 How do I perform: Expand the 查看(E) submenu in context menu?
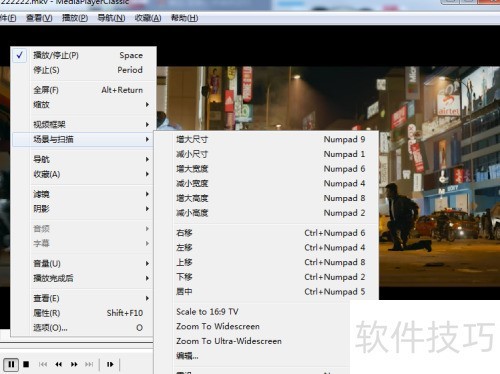click(x=83, y=298)
